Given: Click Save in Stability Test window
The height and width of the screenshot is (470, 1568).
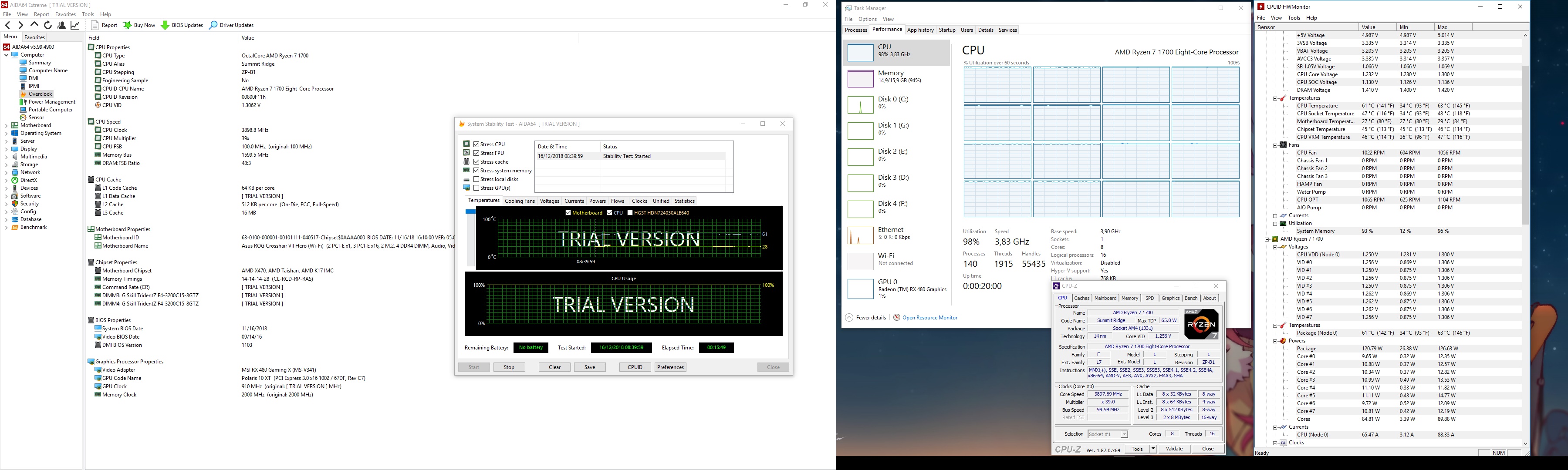Looking at the screenshot, I should click(590, 367).
